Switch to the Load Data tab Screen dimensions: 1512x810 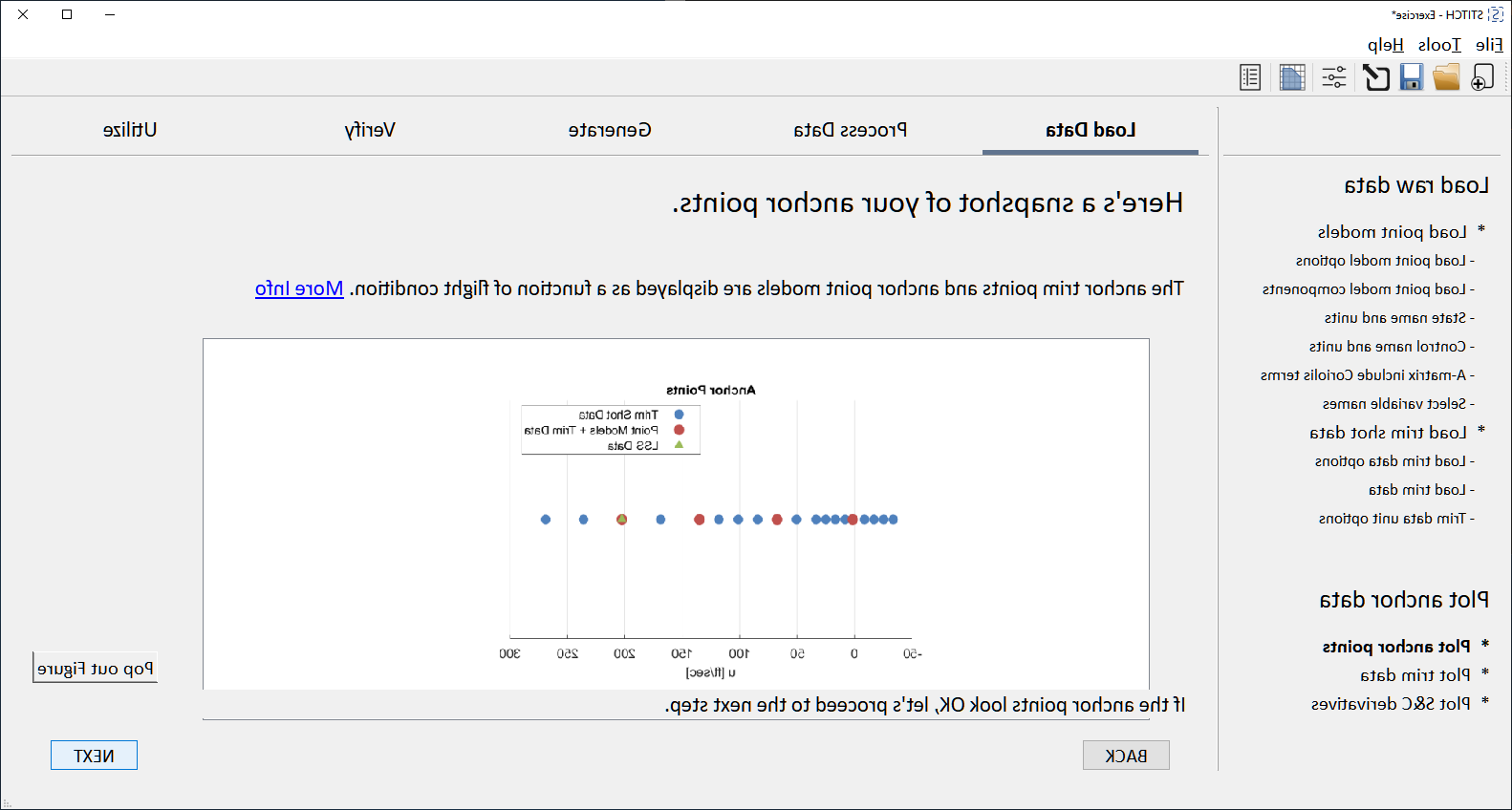[1091, 130]
